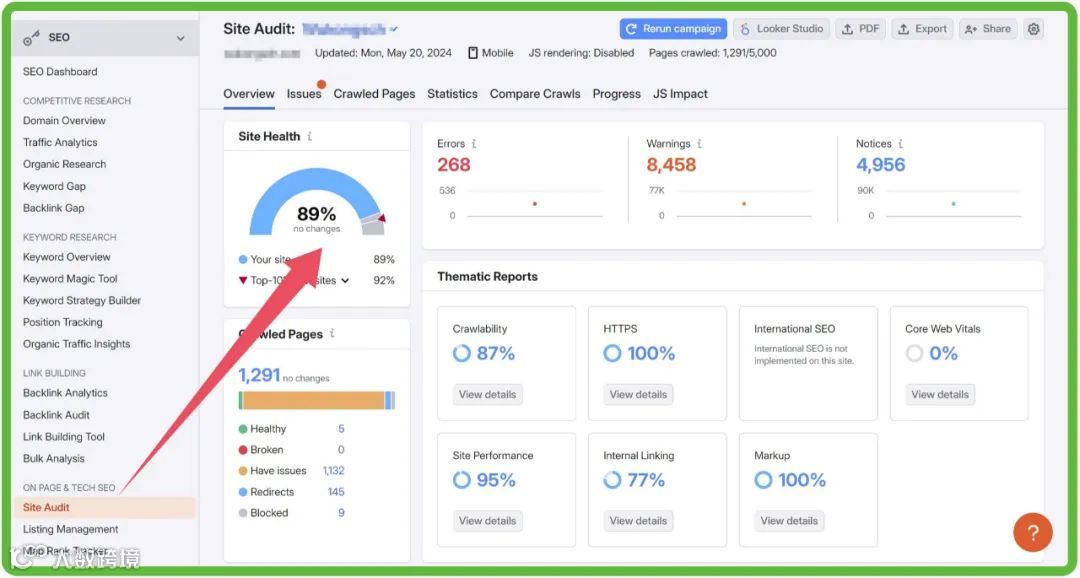The width and height of the screenshot is (1080, 578).
Task: Click the Crawlability progress ring icon
Action: [x=461, y=353]
